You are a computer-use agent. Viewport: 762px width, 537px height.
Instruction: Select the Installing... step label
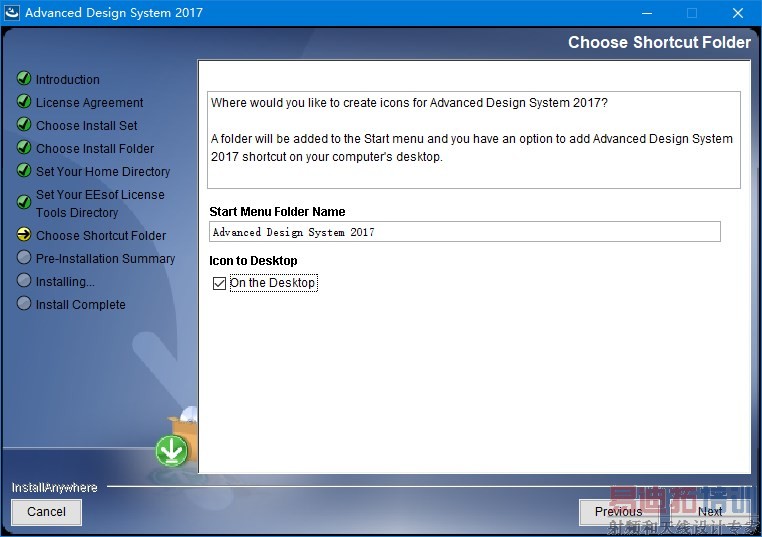coord(65,282)
